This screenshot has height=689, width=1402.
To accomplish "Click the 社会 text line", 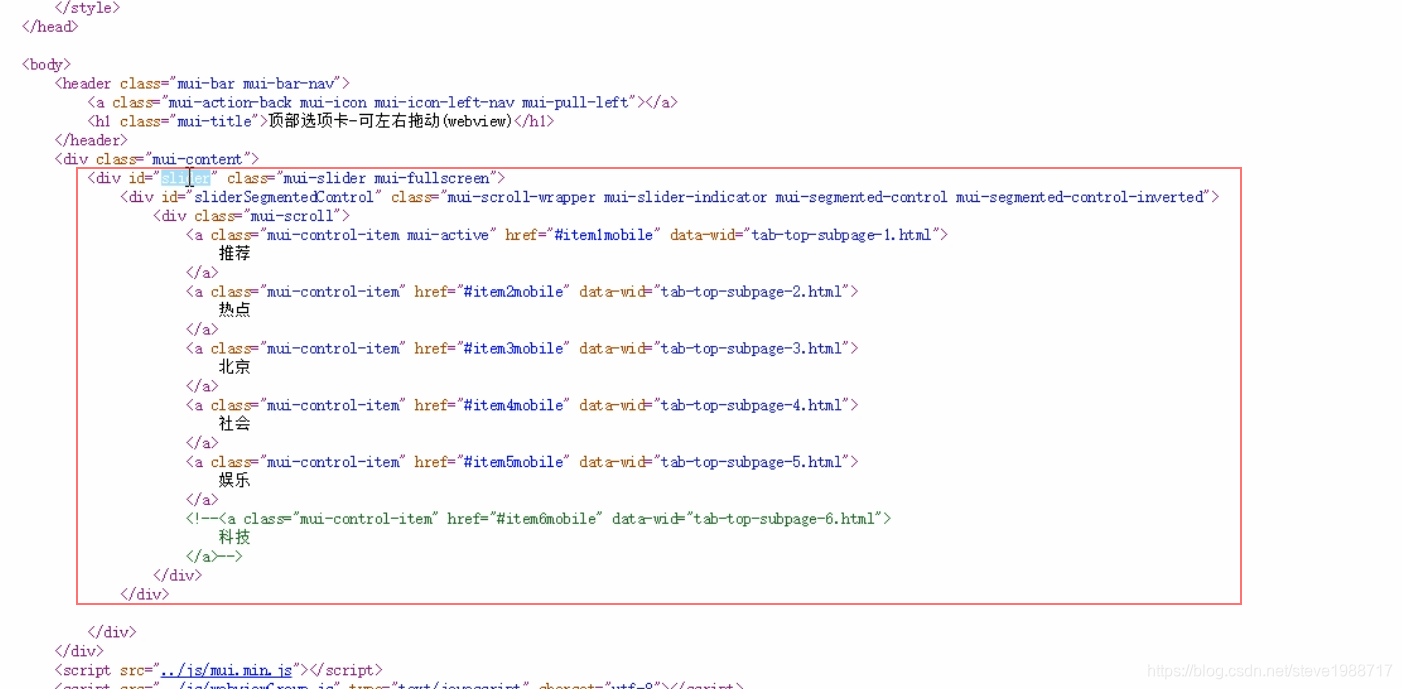I will point(235,424).
